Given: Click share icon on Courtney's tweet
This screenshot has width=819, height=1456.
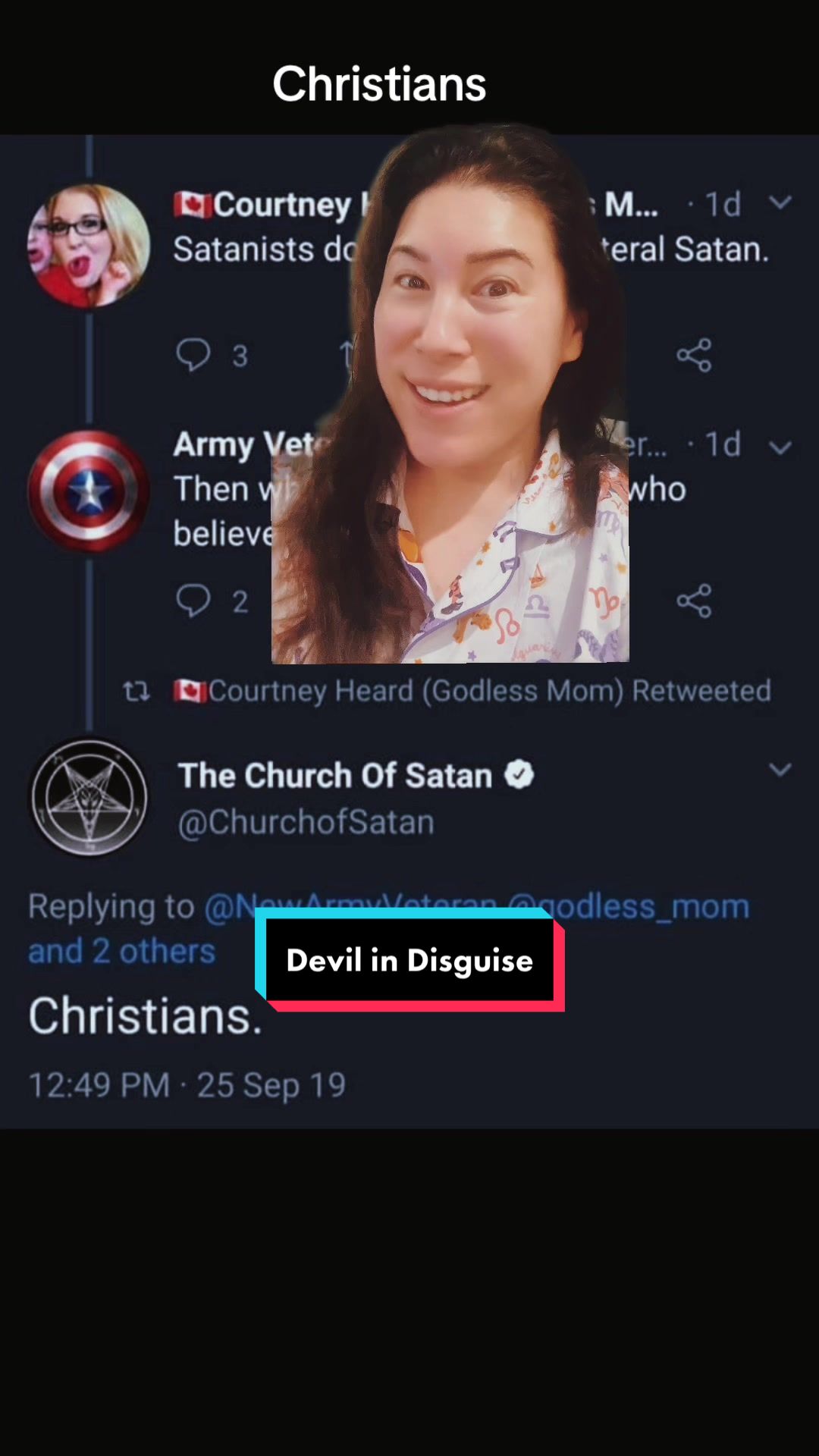Looking at the screenshot, I should click(694, 355).
